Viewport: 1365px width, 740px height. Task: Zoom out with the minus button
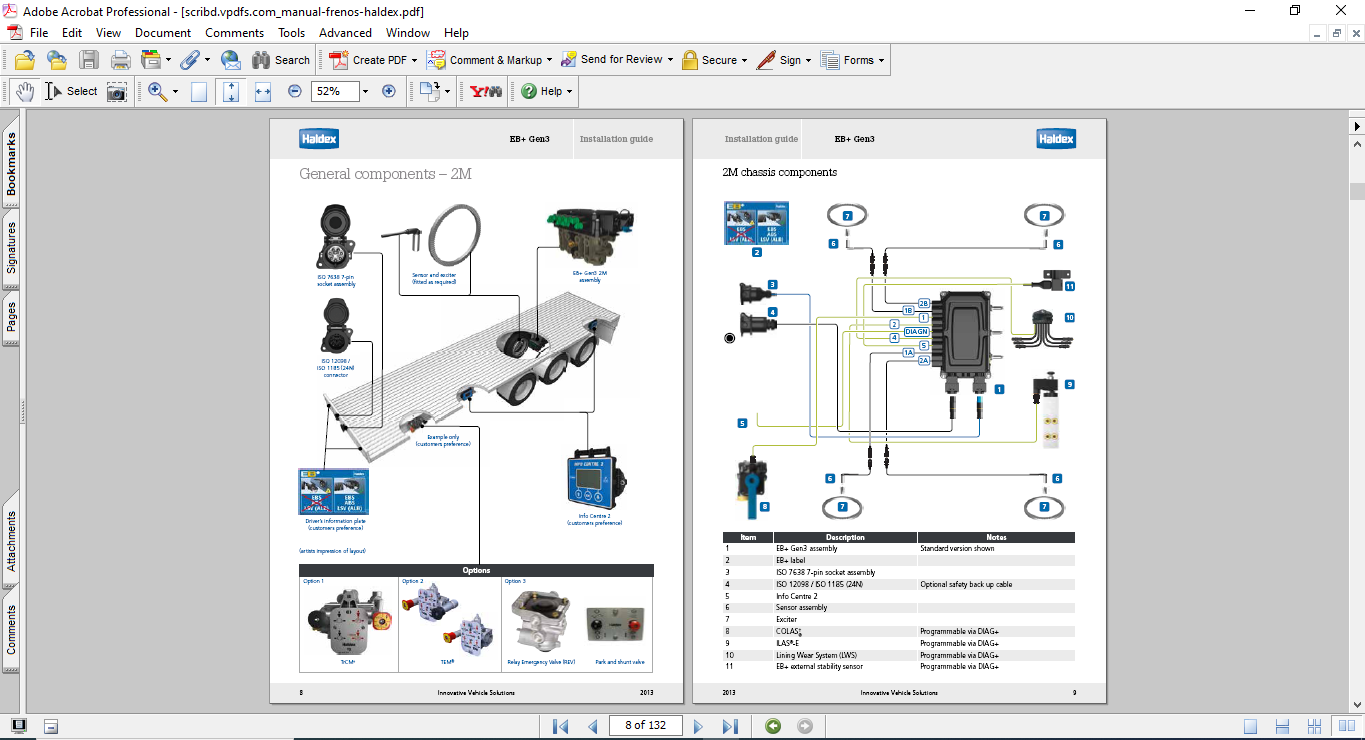click(x=295, y=91)
